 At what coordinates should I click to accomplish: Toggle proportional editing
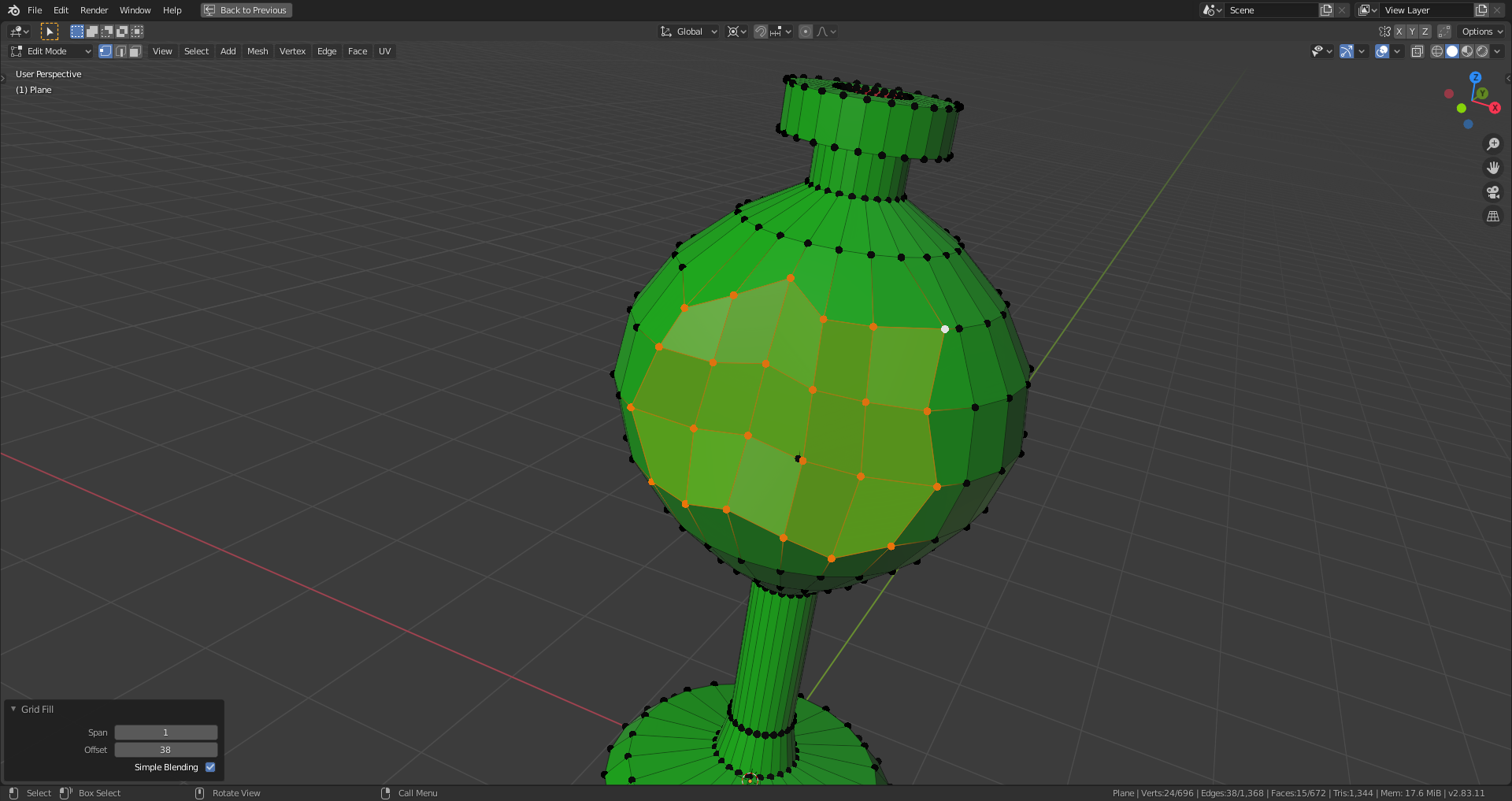(x=806, y=32)
